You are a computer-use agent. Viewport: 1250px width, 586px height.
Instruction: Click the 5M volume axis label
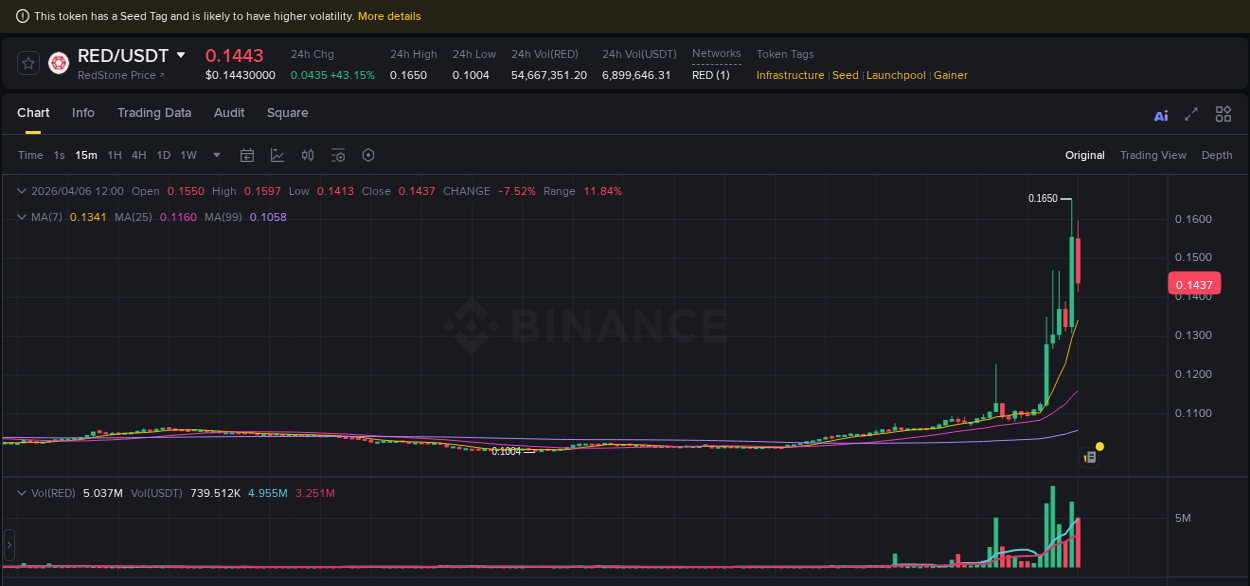pos(1183,518)
